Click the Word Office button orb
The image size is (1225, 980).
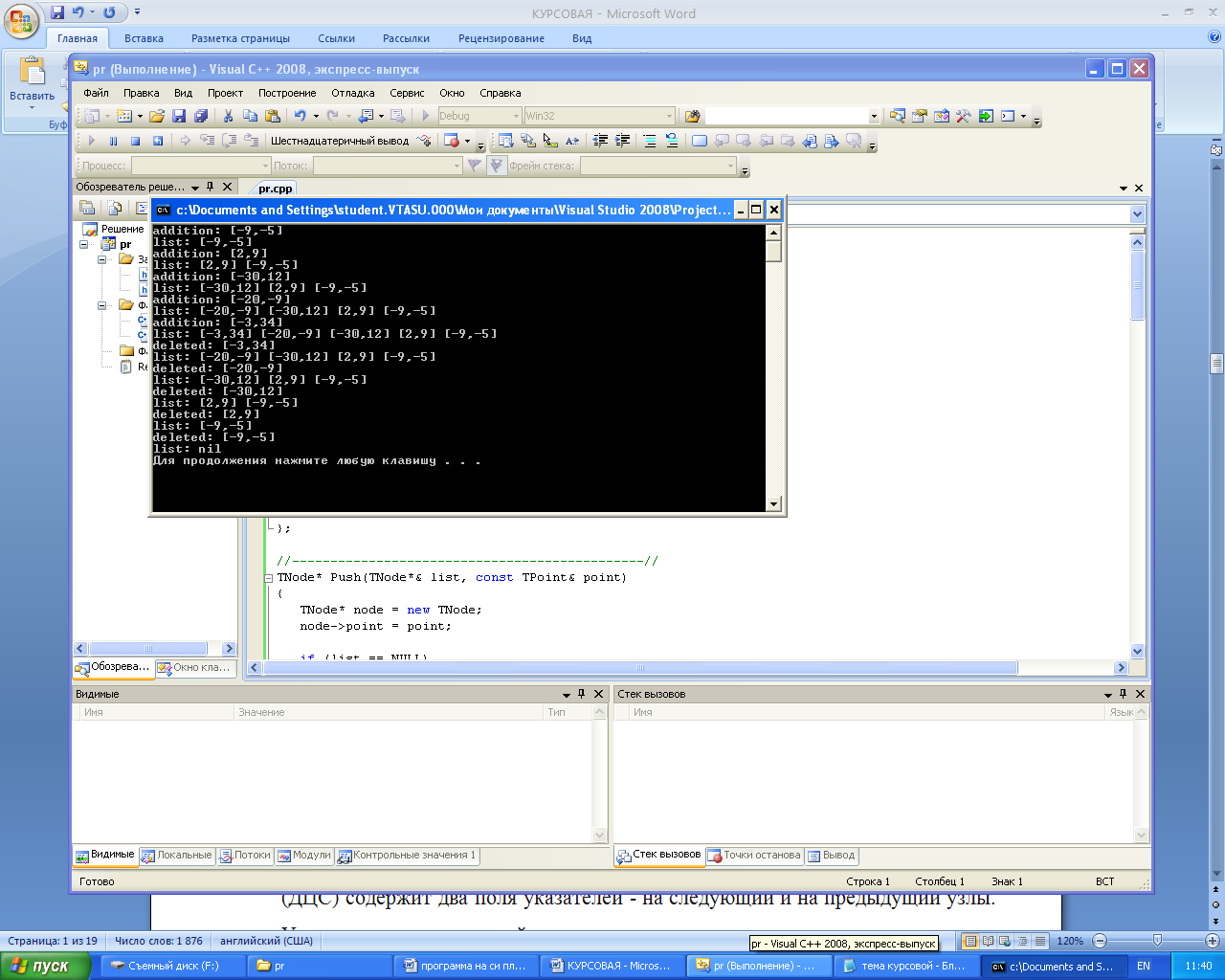tap(22, 19)
